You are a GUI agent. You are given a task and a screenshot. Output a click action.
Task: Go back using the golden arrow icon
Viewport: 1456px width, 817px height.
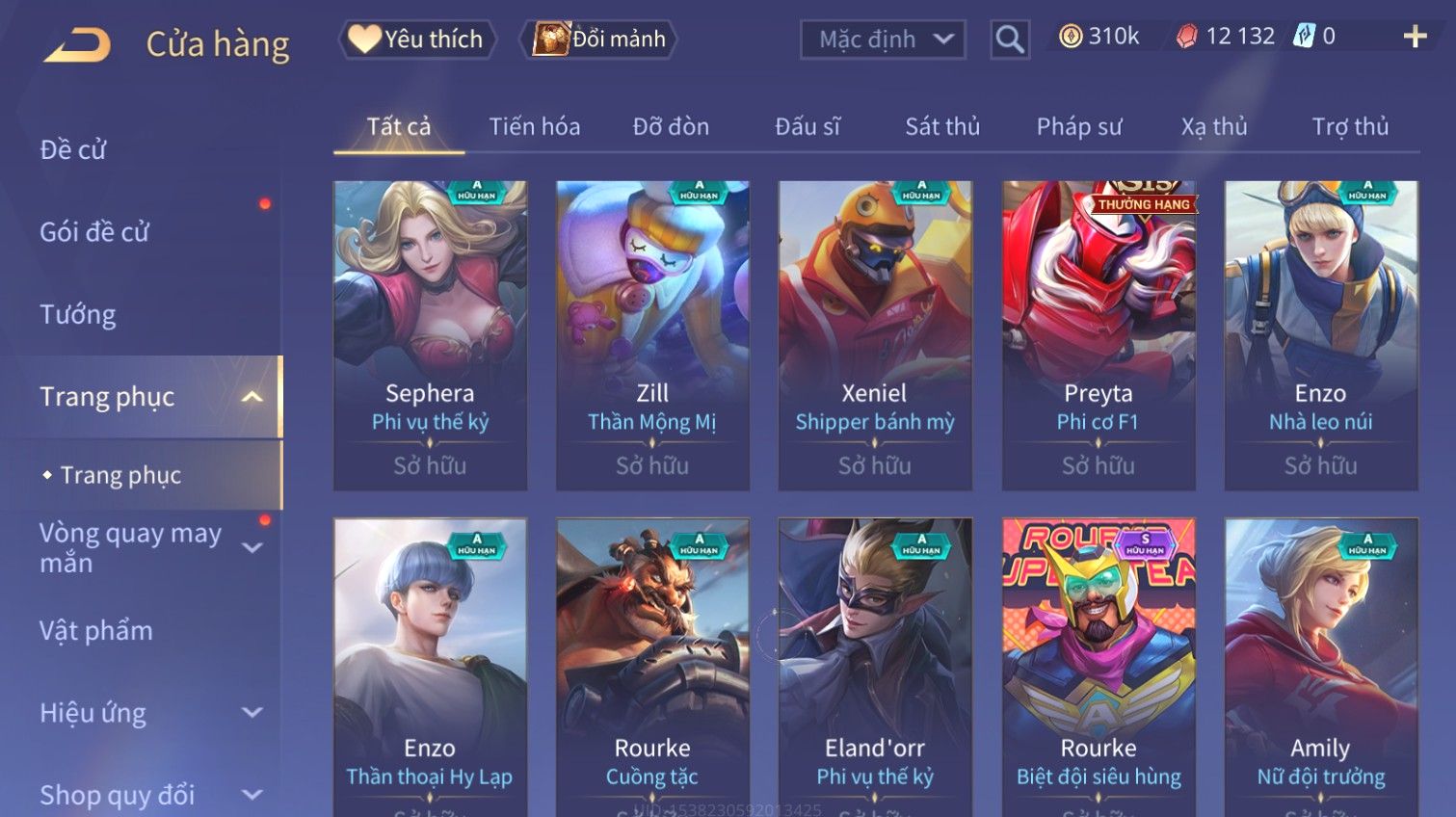point(77,44)
